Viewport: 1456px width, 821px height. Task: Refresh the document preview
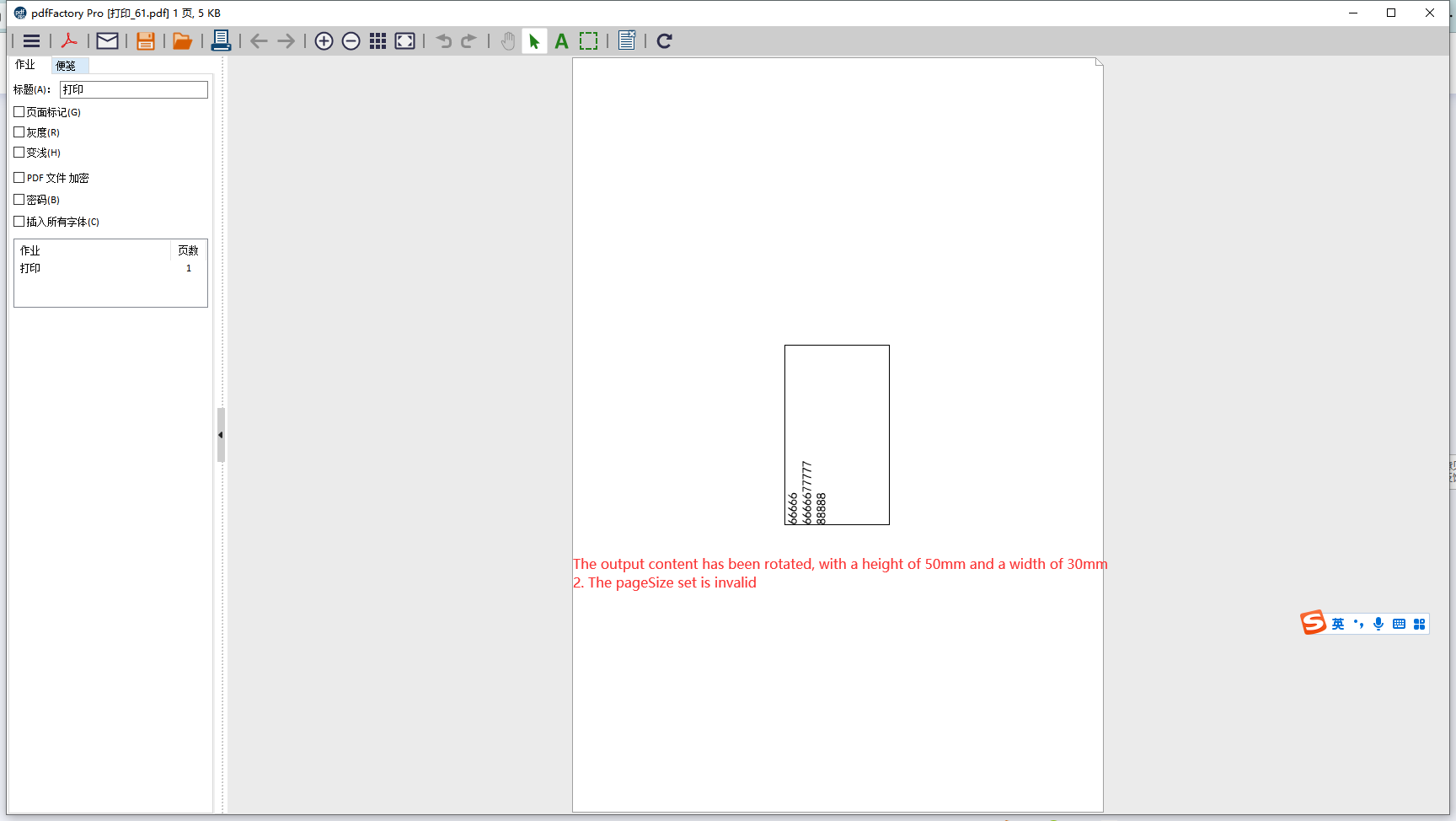[664, 40]
